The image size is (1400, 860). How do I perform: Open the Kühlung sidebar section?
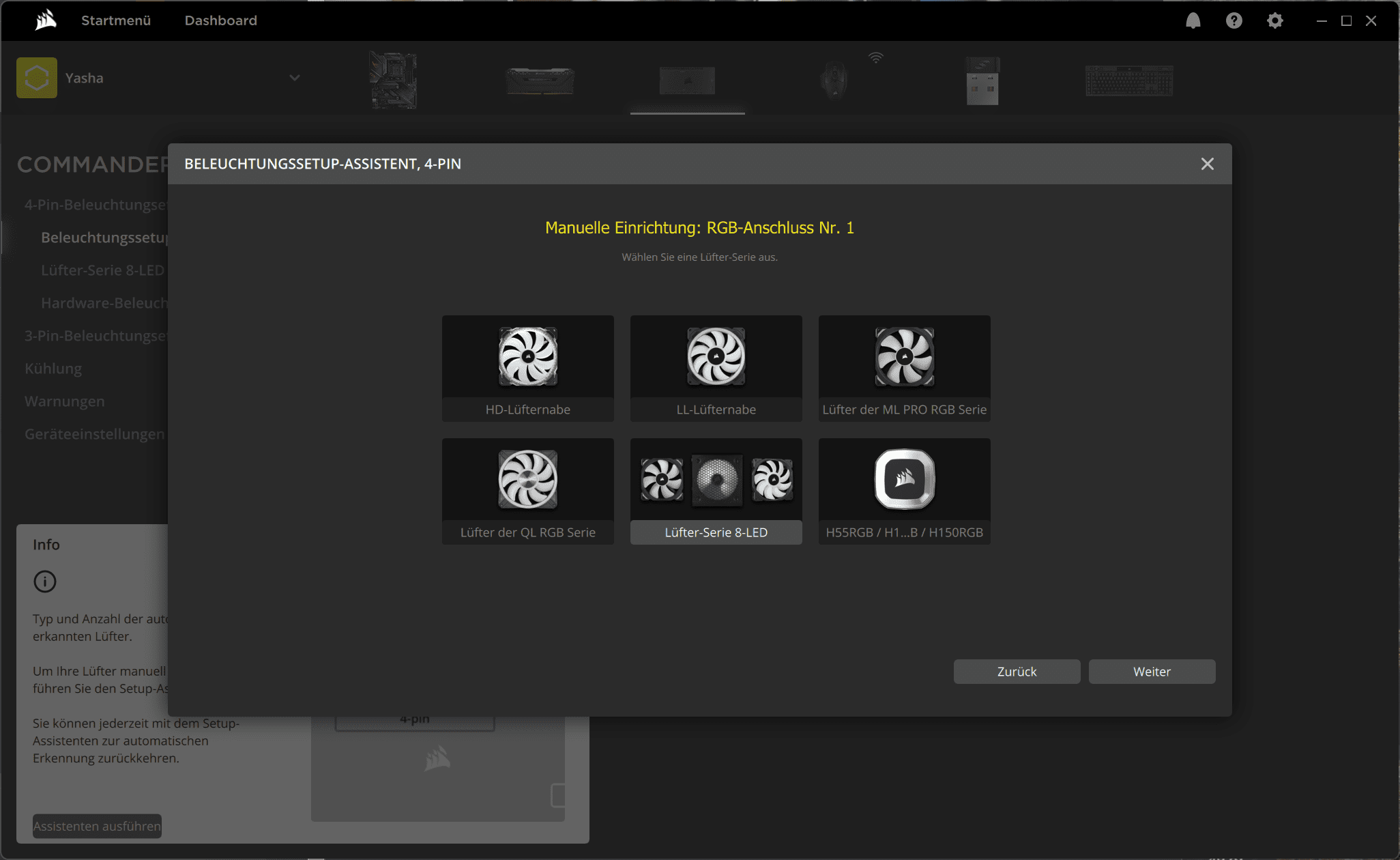[53, 369]
